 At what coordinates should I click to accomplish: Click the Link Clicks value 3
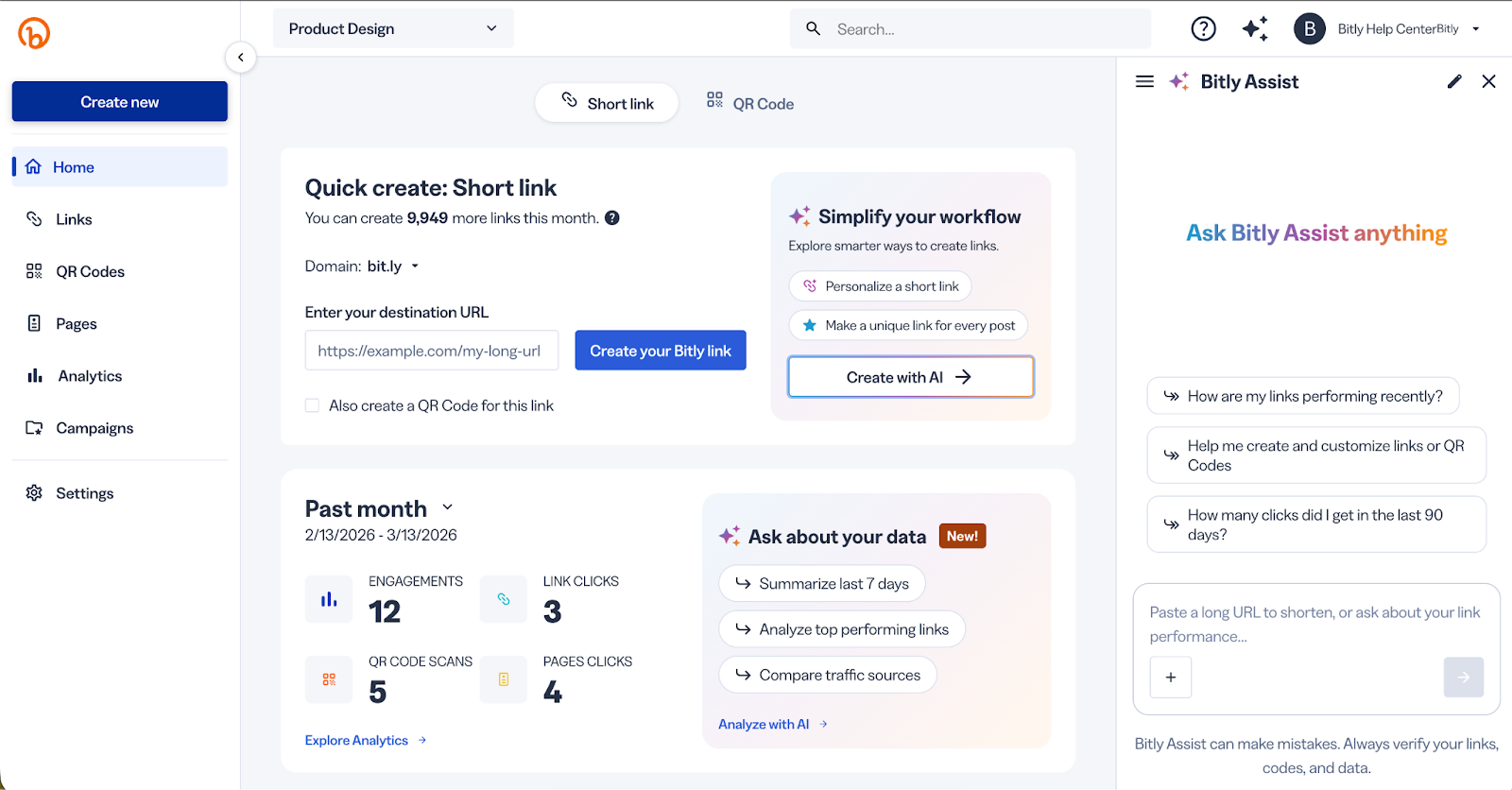pyautogui.click(x=553, y=612)
